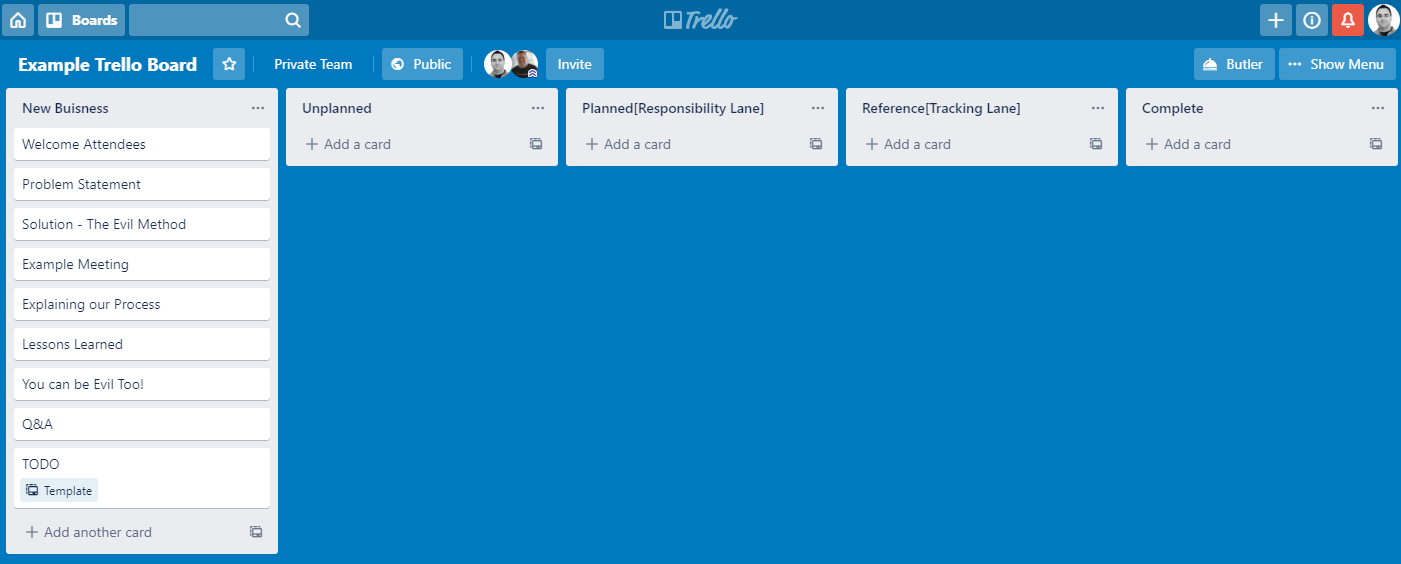
Task: Click the template icon in Complete list
Action: (x=1376, y=144)
